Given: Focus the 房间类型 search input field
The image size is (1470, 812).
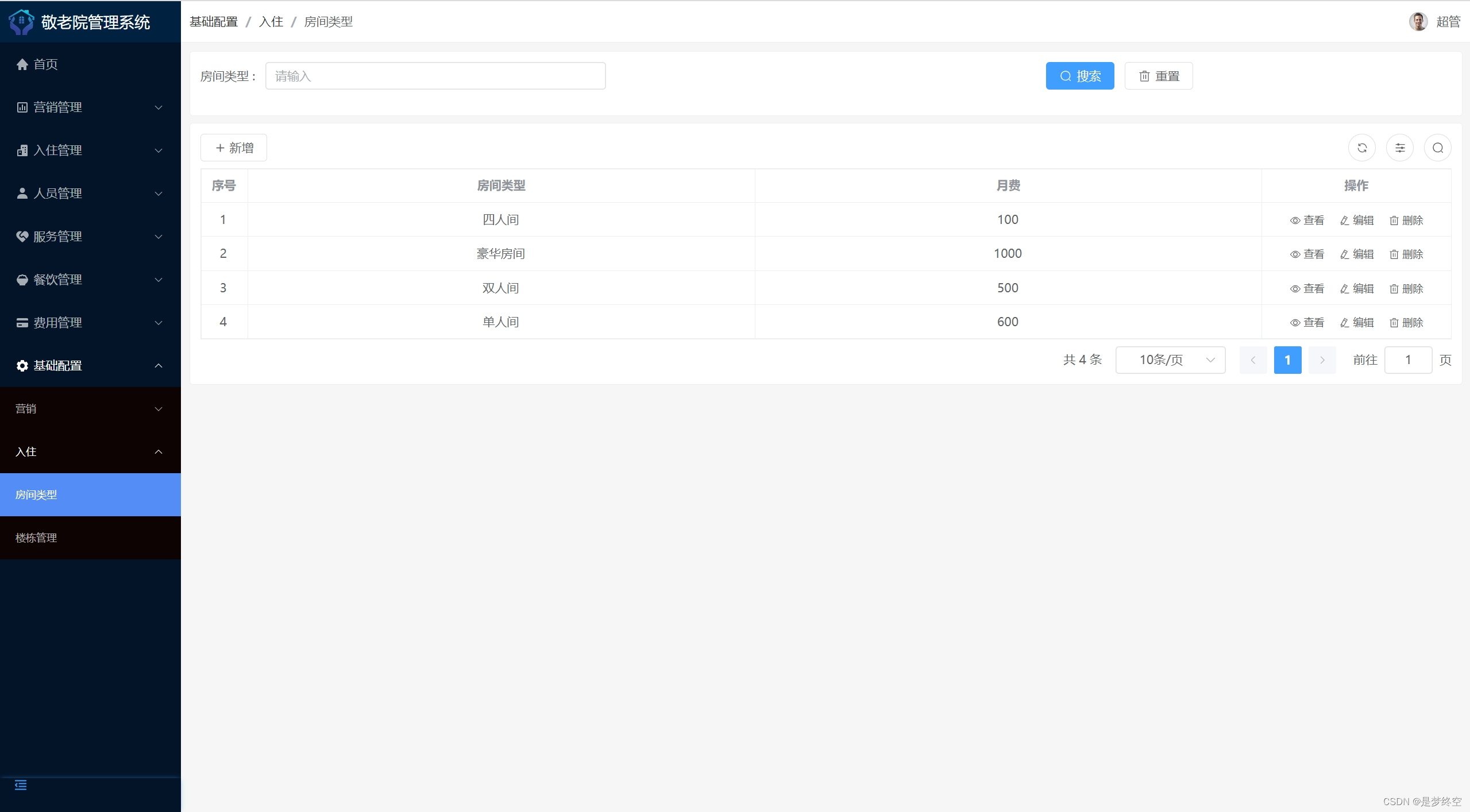Looking at the screenshot, I should pos(435,76).
